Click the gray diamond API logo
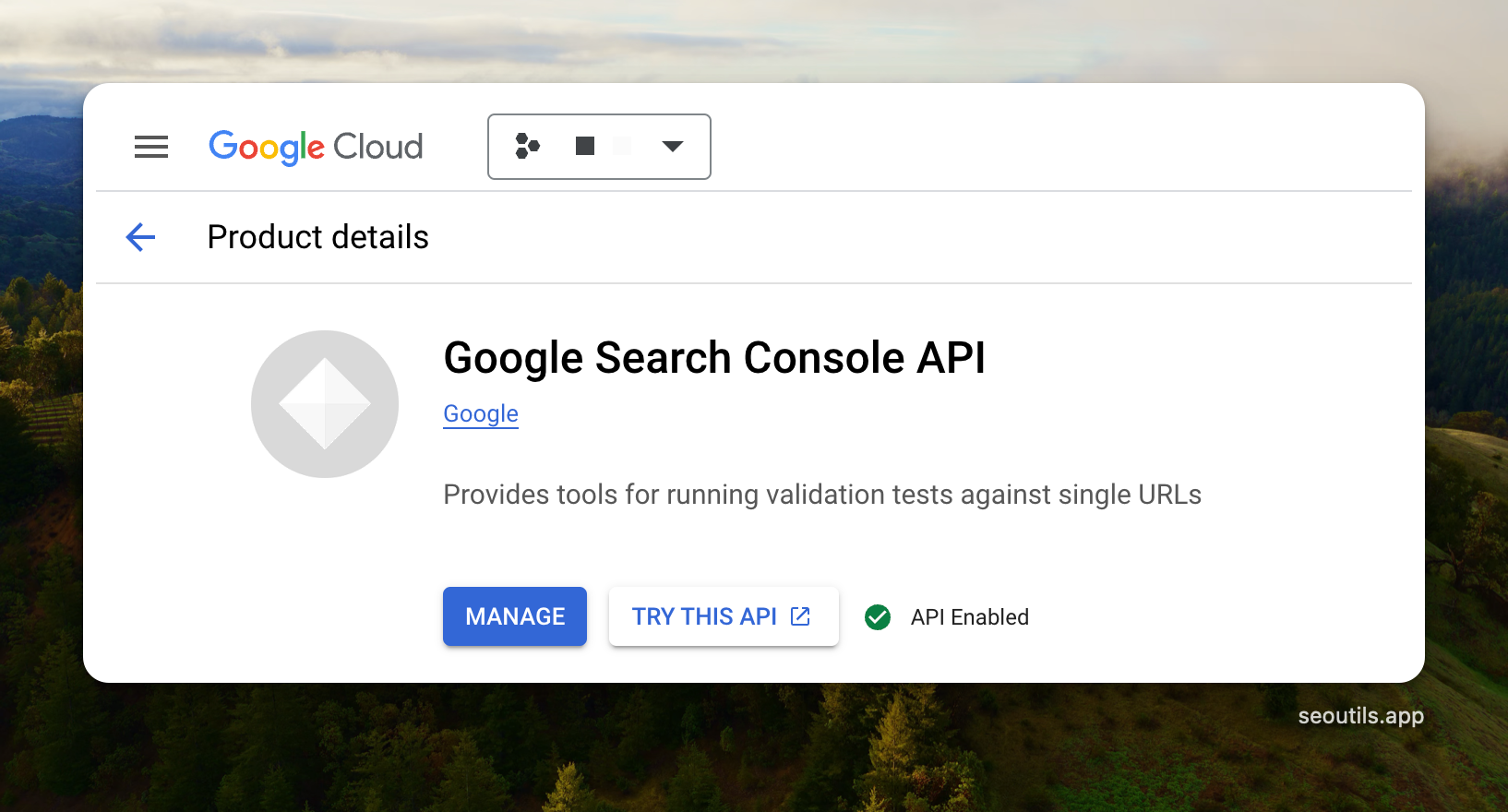Viewport: 1508px width, 812px height. (325, 404)
